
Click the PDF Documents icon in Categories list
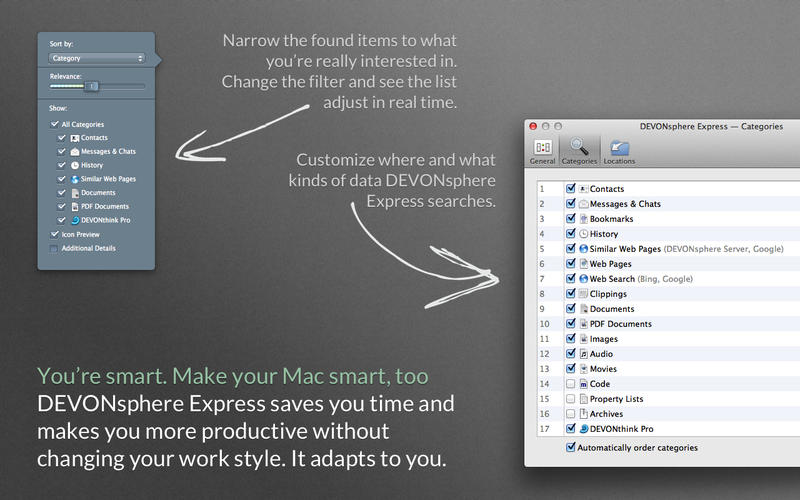click(584, 324)
